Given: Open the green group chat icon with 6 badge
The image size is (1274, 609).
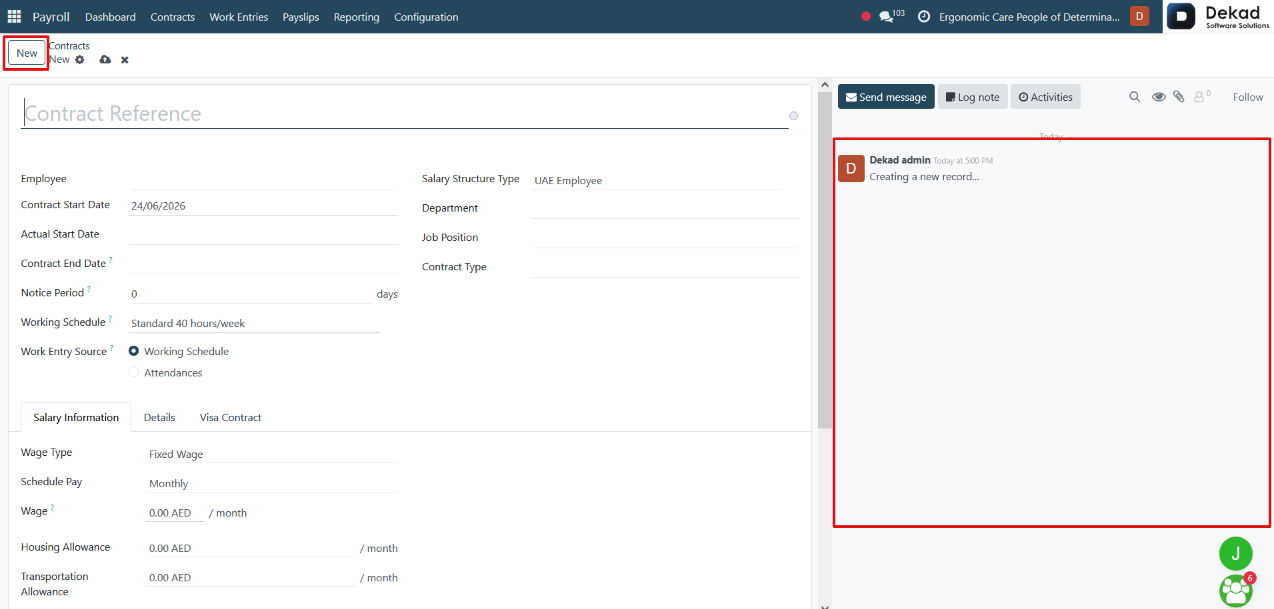Looking at the screenshot, I should 1236,590.
